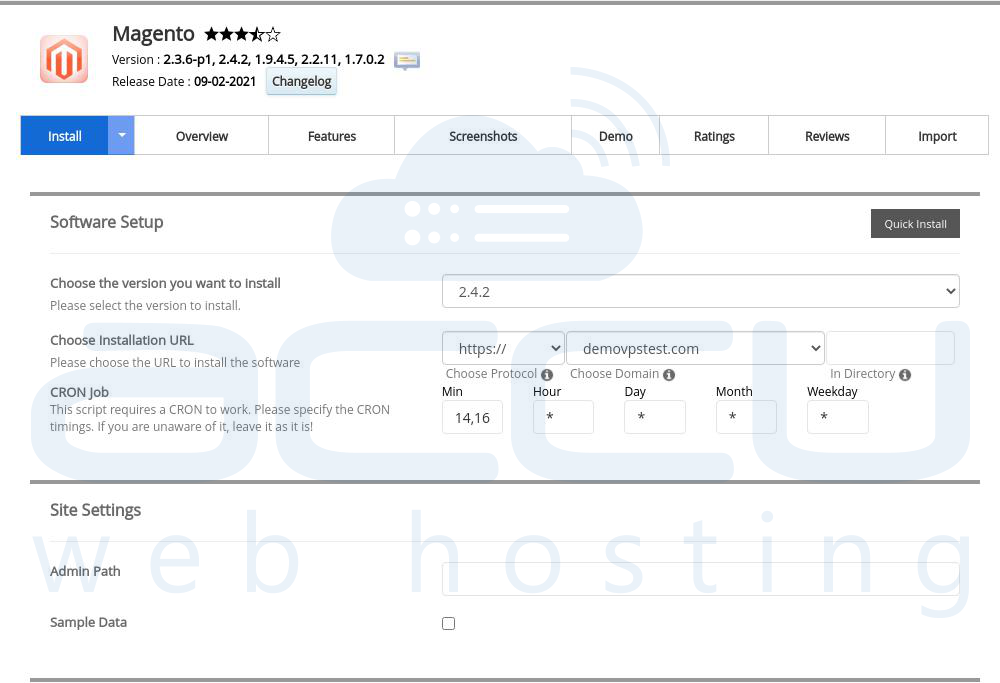Viewport: 1000px width, 683px height.
Task: Open the Screenshots tab
Action: [483, 135]
